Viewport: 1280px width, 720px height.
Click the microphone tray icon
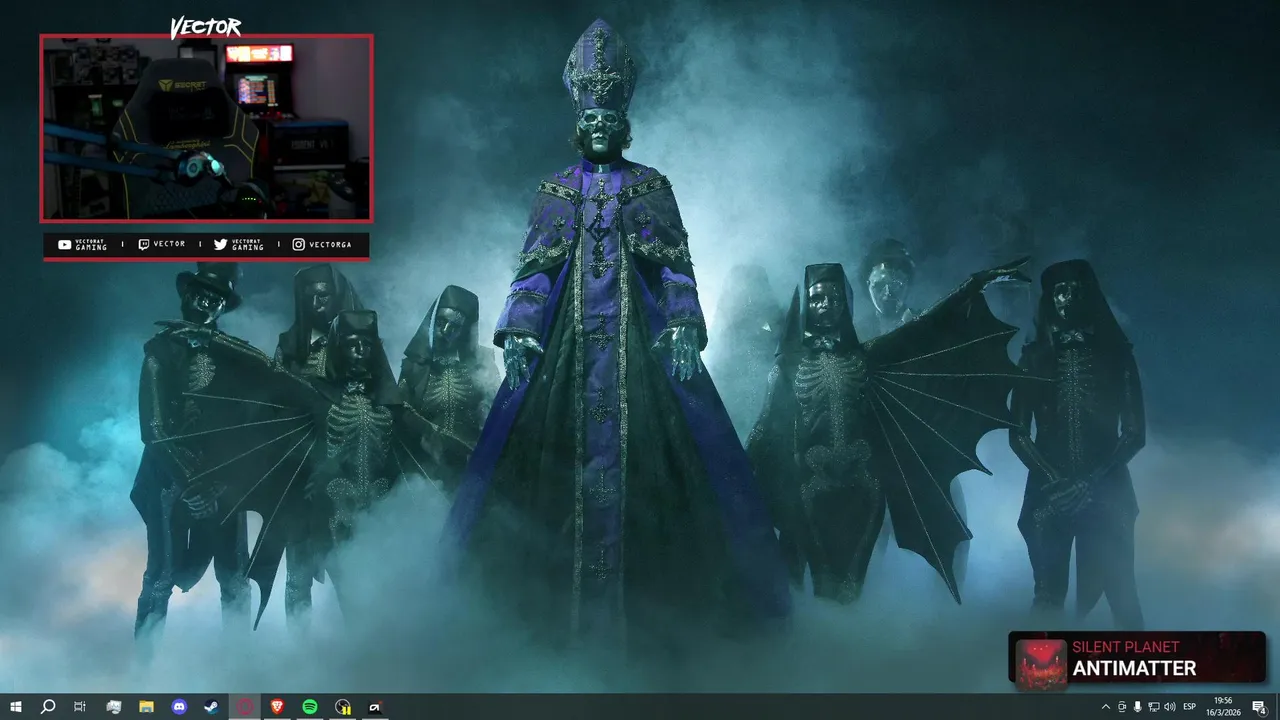pos(1138,707)
